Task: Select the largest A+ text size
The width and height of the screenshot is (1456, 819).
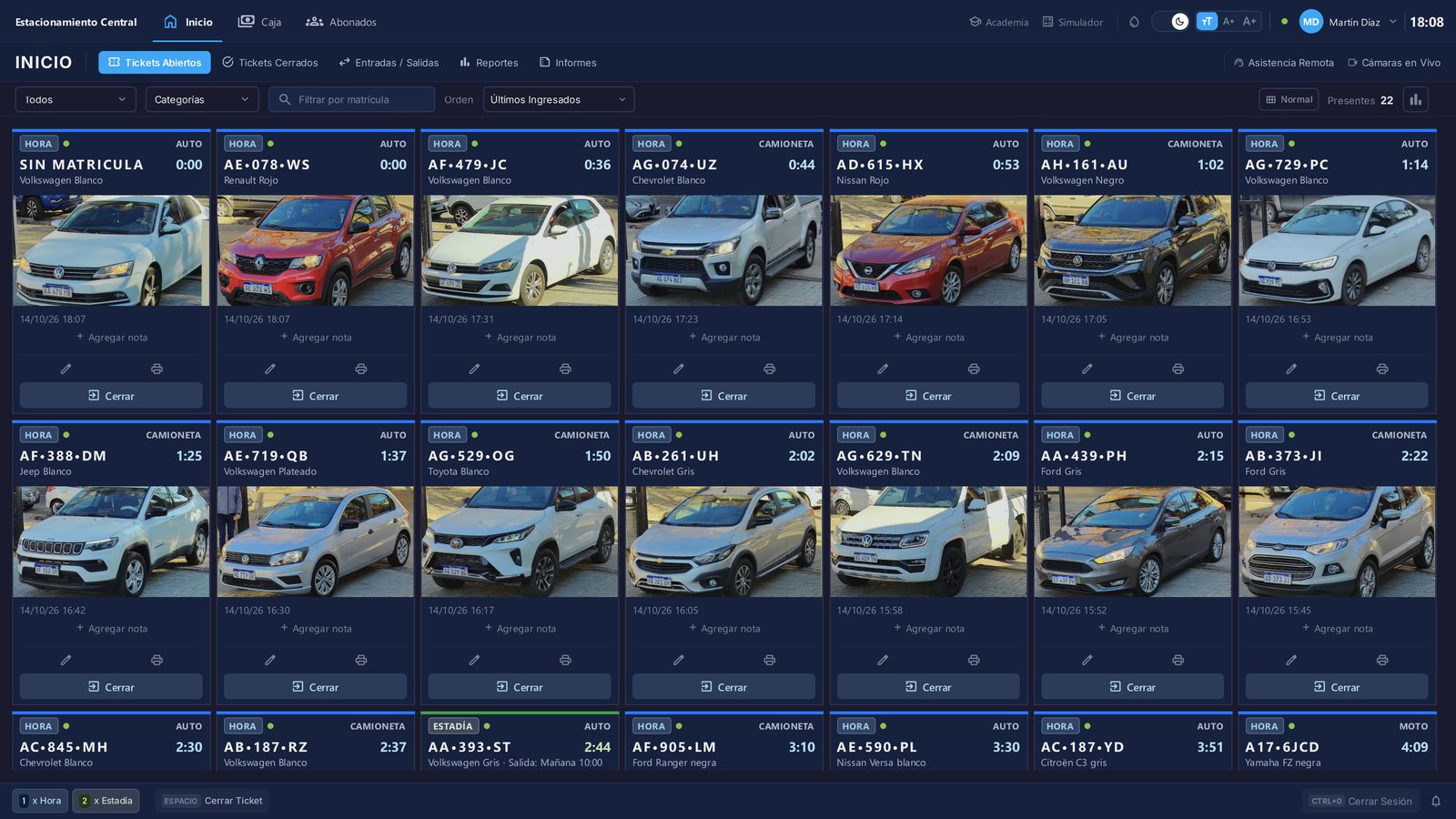Action: 1249,22
